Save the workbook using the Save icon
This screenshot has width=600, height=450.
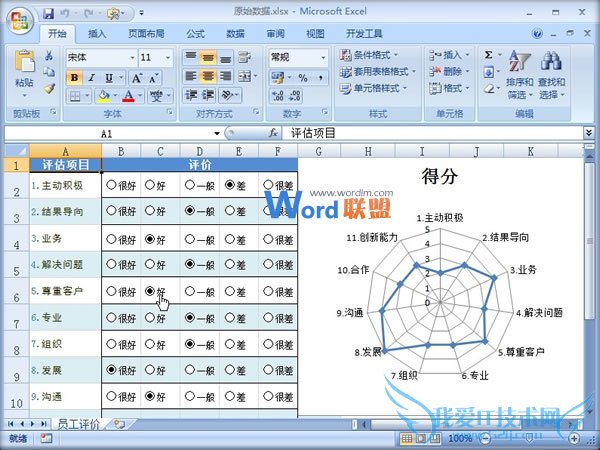coord(49,14)
